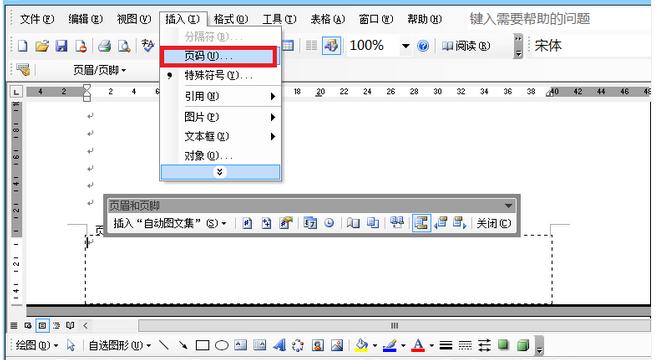Insert picture from file icon
This screenshot has width=656, height=360.
tap(337, 345)
